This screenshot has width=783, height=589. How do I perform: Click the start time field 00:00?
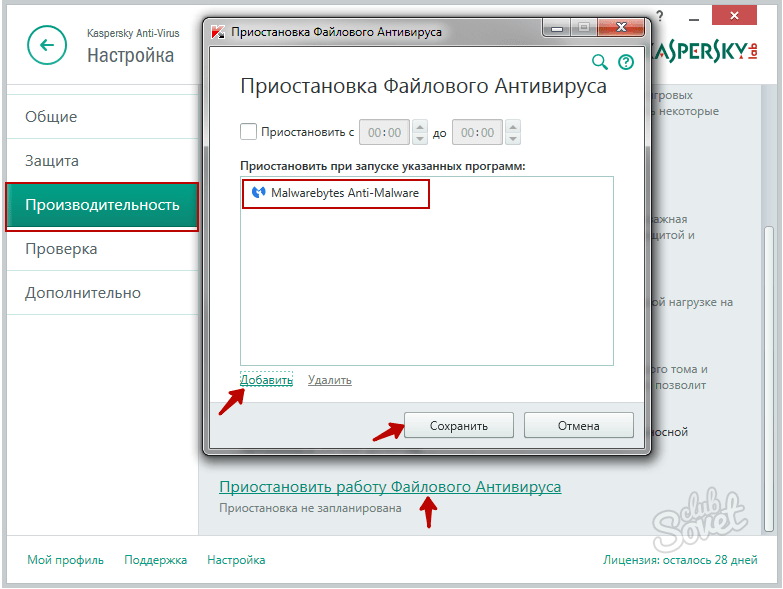(385, 132)
